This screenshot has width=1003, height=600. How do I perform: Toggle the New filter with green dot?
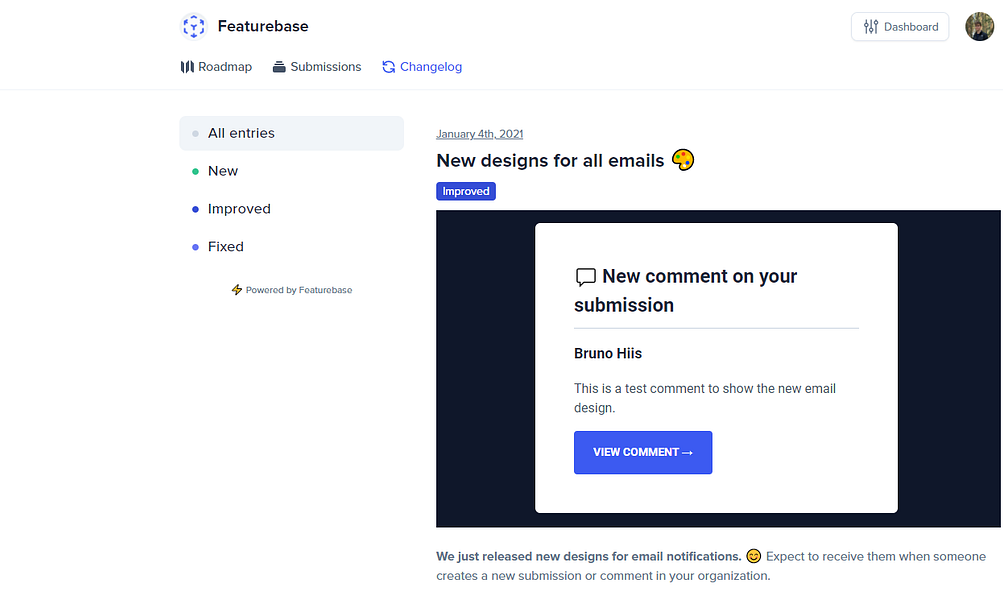coord(222,170)
